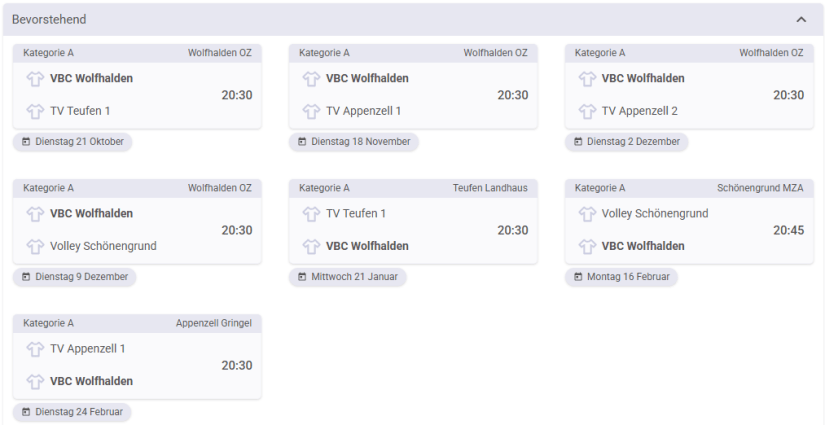Click jersey icon for TV Teufen 1 on 21 Oktober
825x425 pixels.
pyautogui.click(x=34, y=111)
